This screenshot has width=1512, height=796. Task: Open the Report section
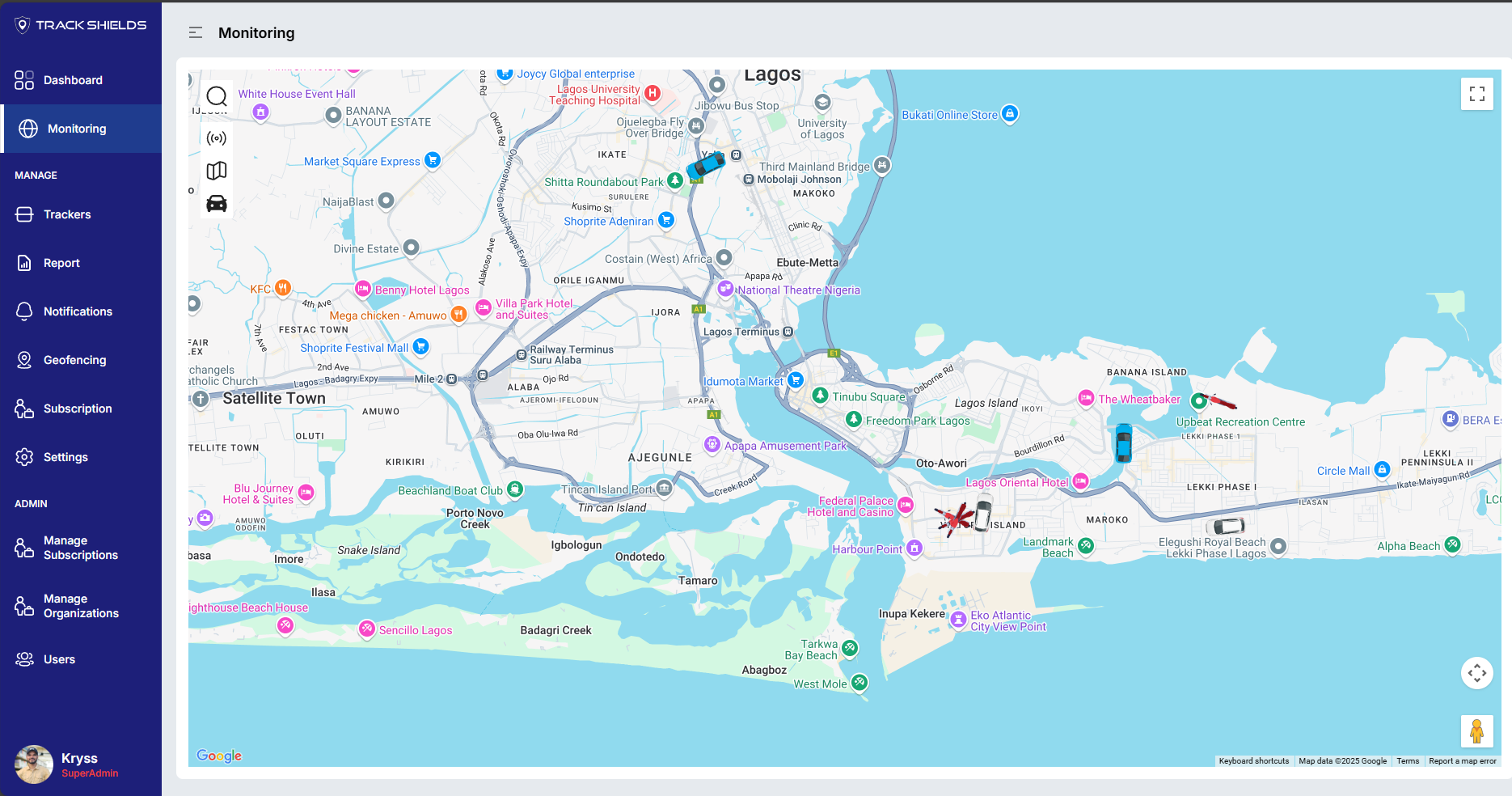[61, 263]
